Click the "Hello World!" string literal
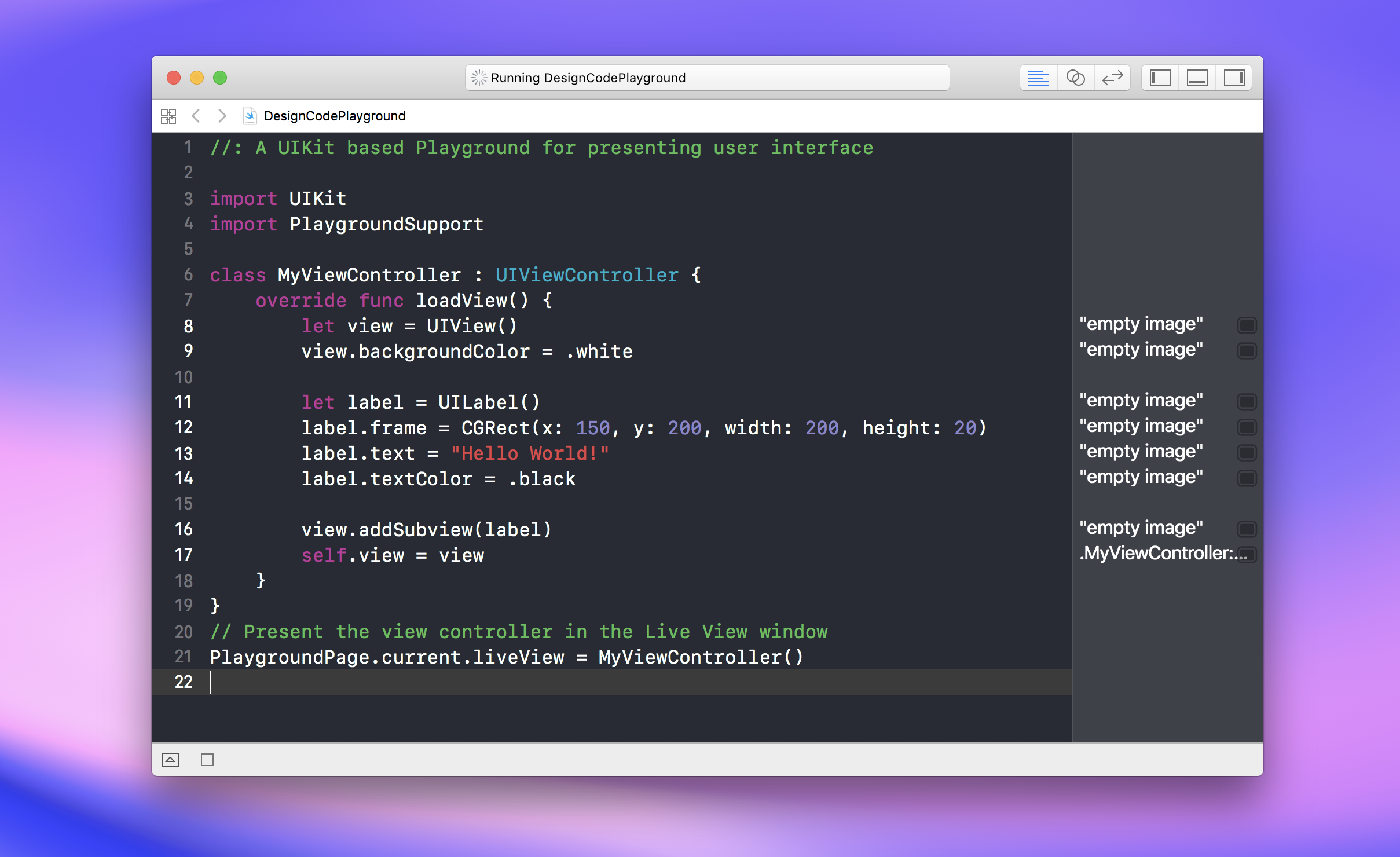 530,453
